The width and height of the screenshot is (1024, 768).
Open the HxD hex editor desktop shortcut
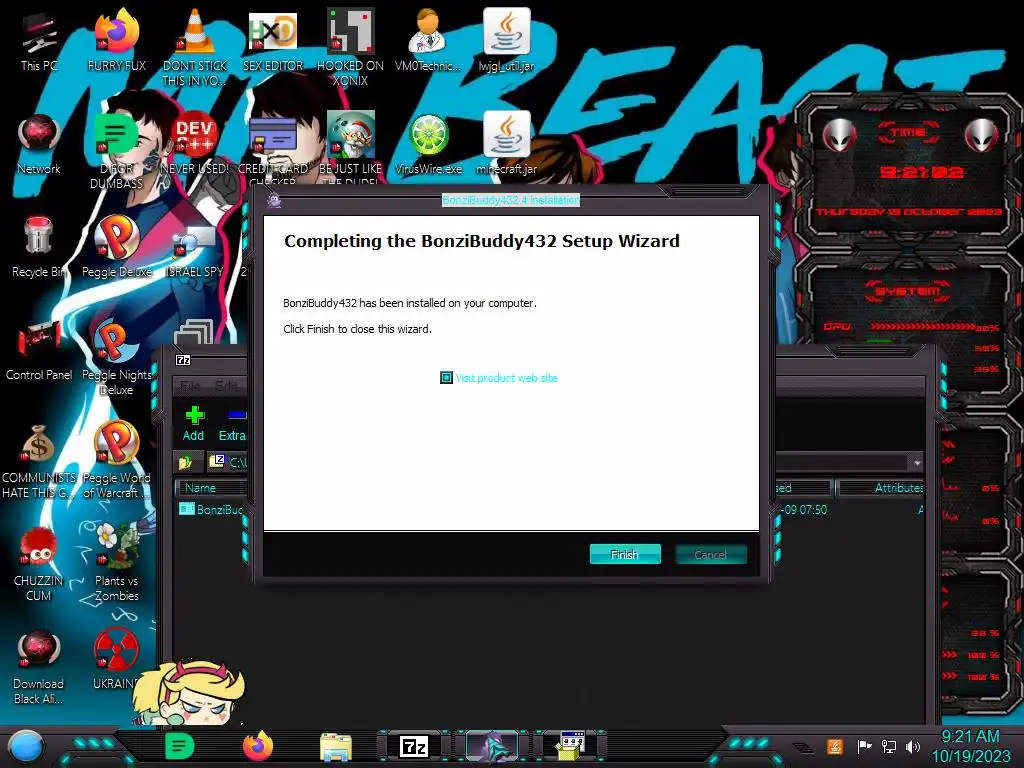tap(273, 40)
